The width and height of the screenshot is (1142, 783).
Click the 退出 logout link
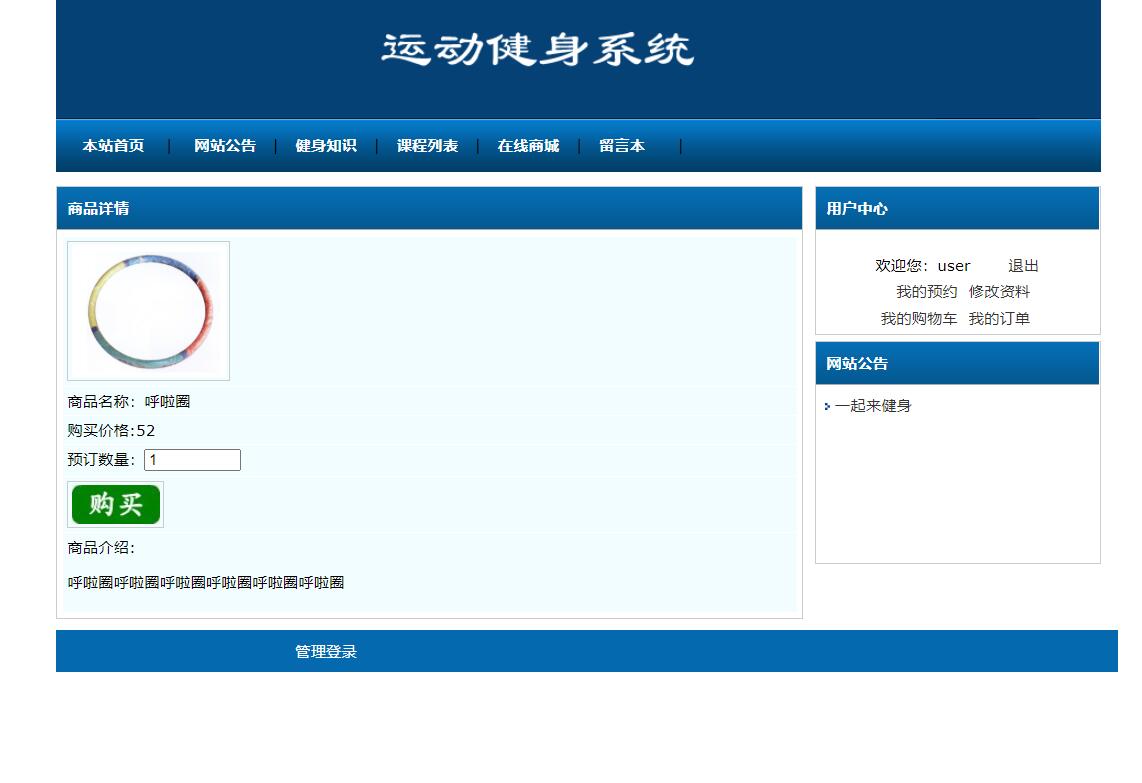1024,265
